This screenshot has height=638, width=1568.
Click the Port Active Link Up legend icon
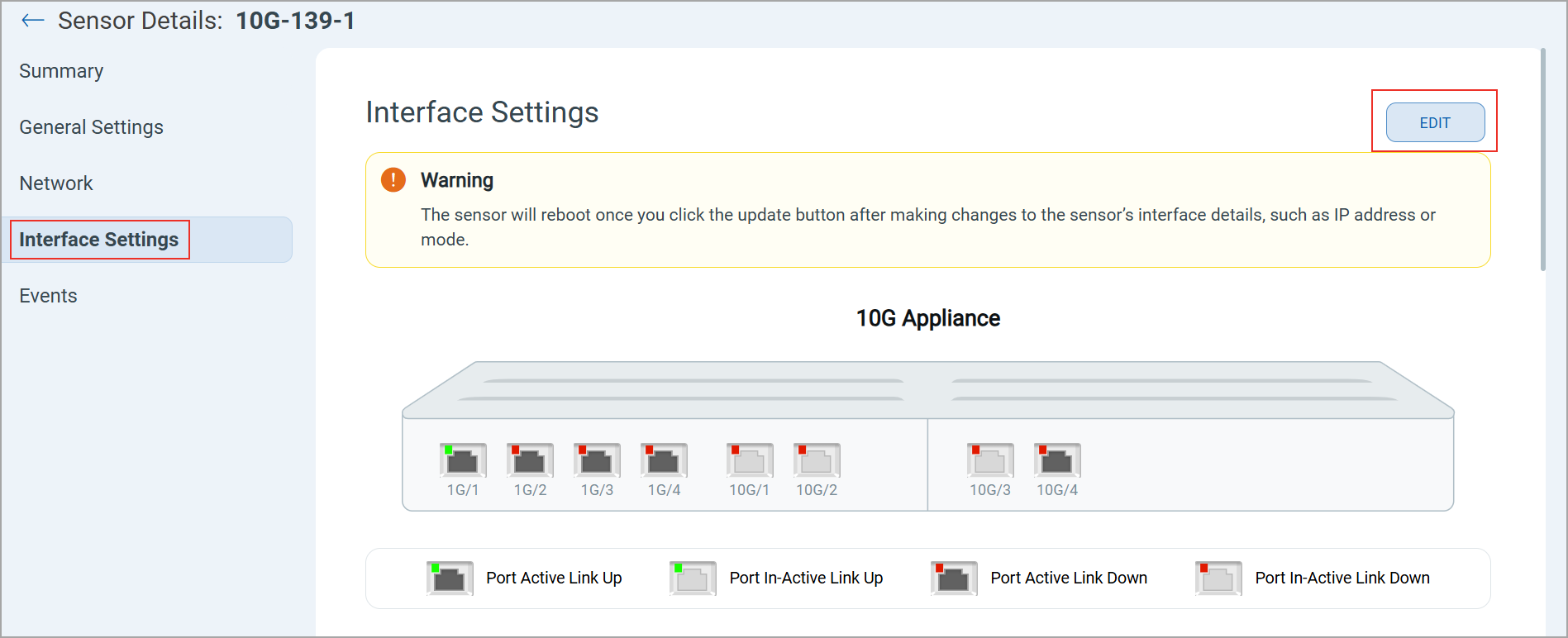pyautogui.click(x=450, y=578)
